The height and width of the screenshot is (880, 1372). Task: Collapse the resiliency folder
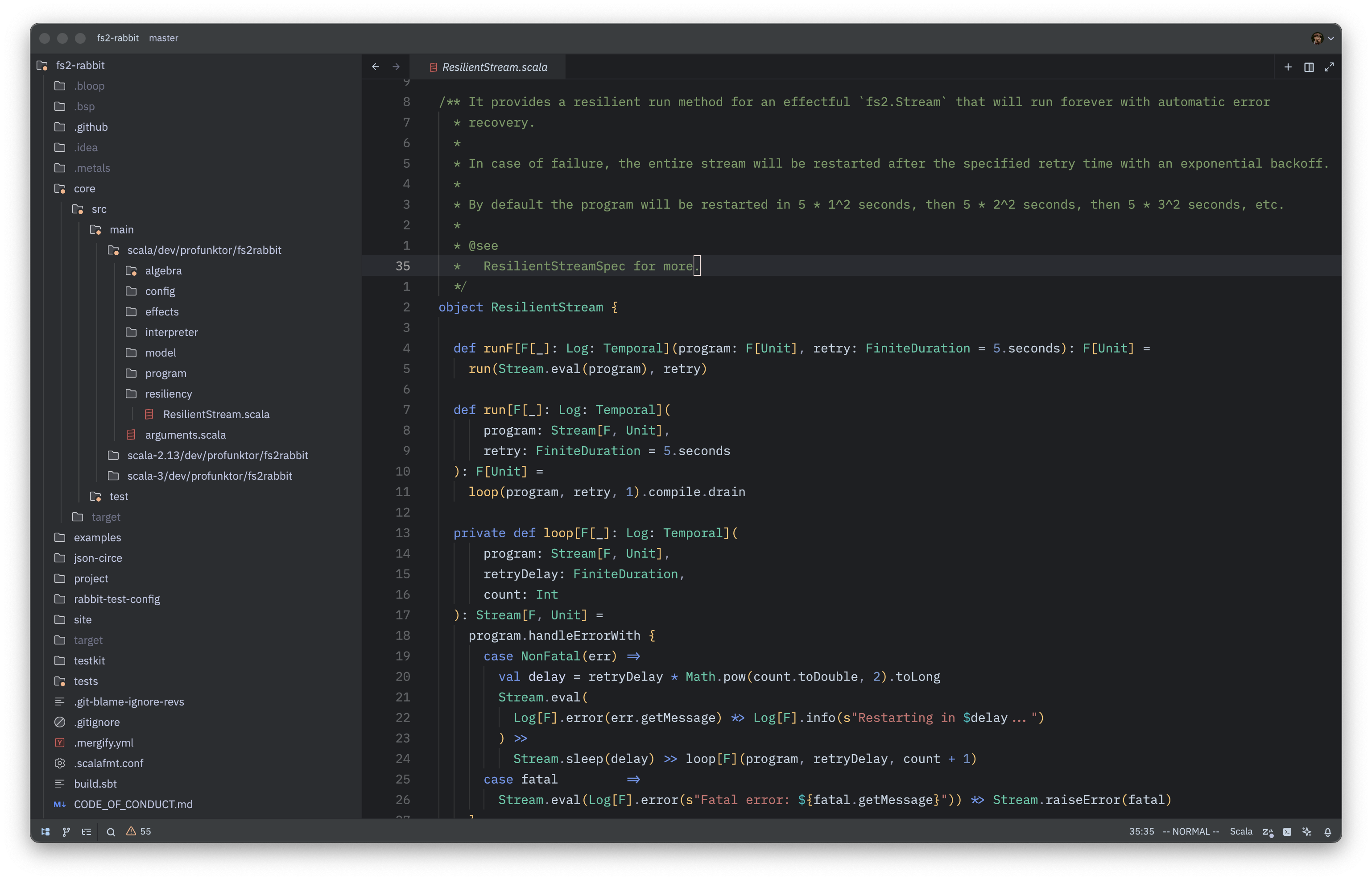coord(169,394)
